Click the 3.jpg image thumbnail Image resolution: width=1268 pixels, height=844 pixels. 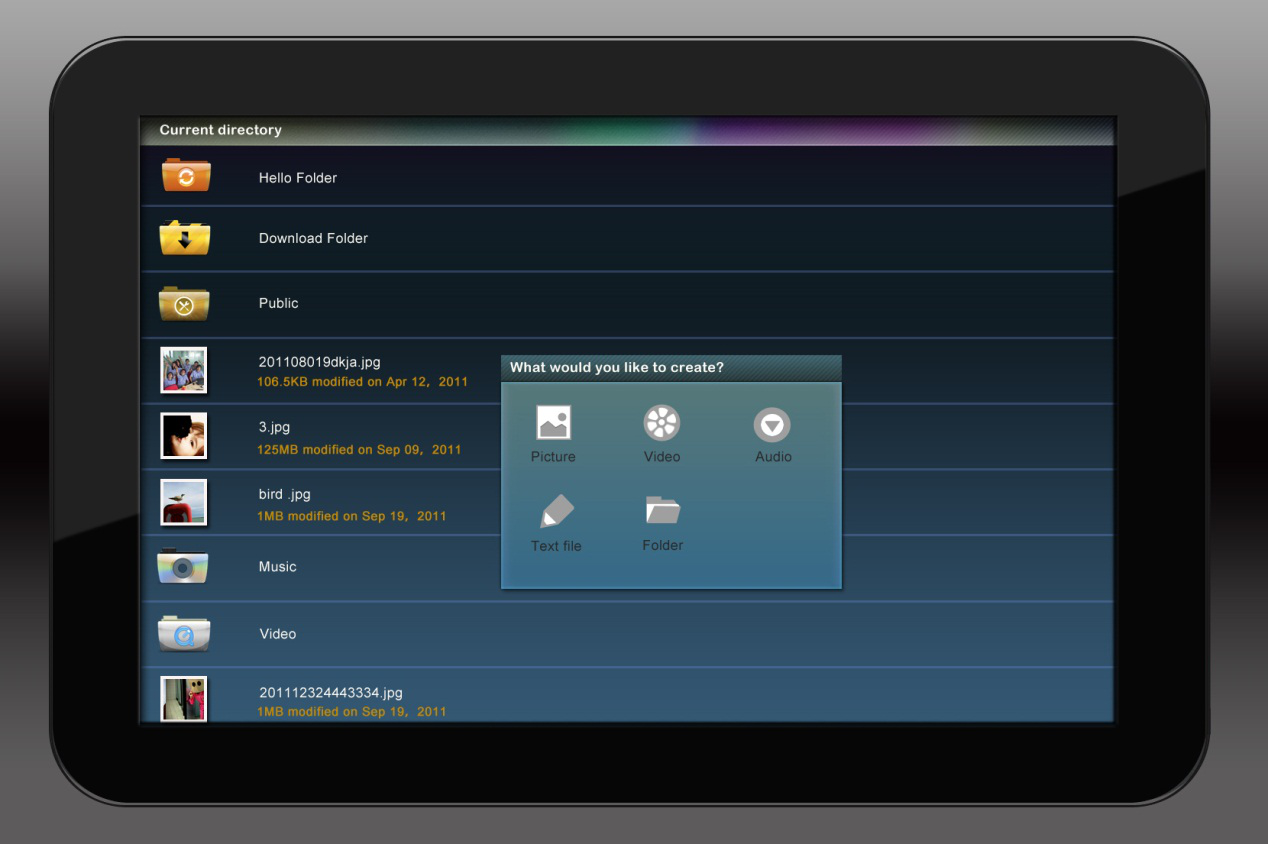(184, 436)
